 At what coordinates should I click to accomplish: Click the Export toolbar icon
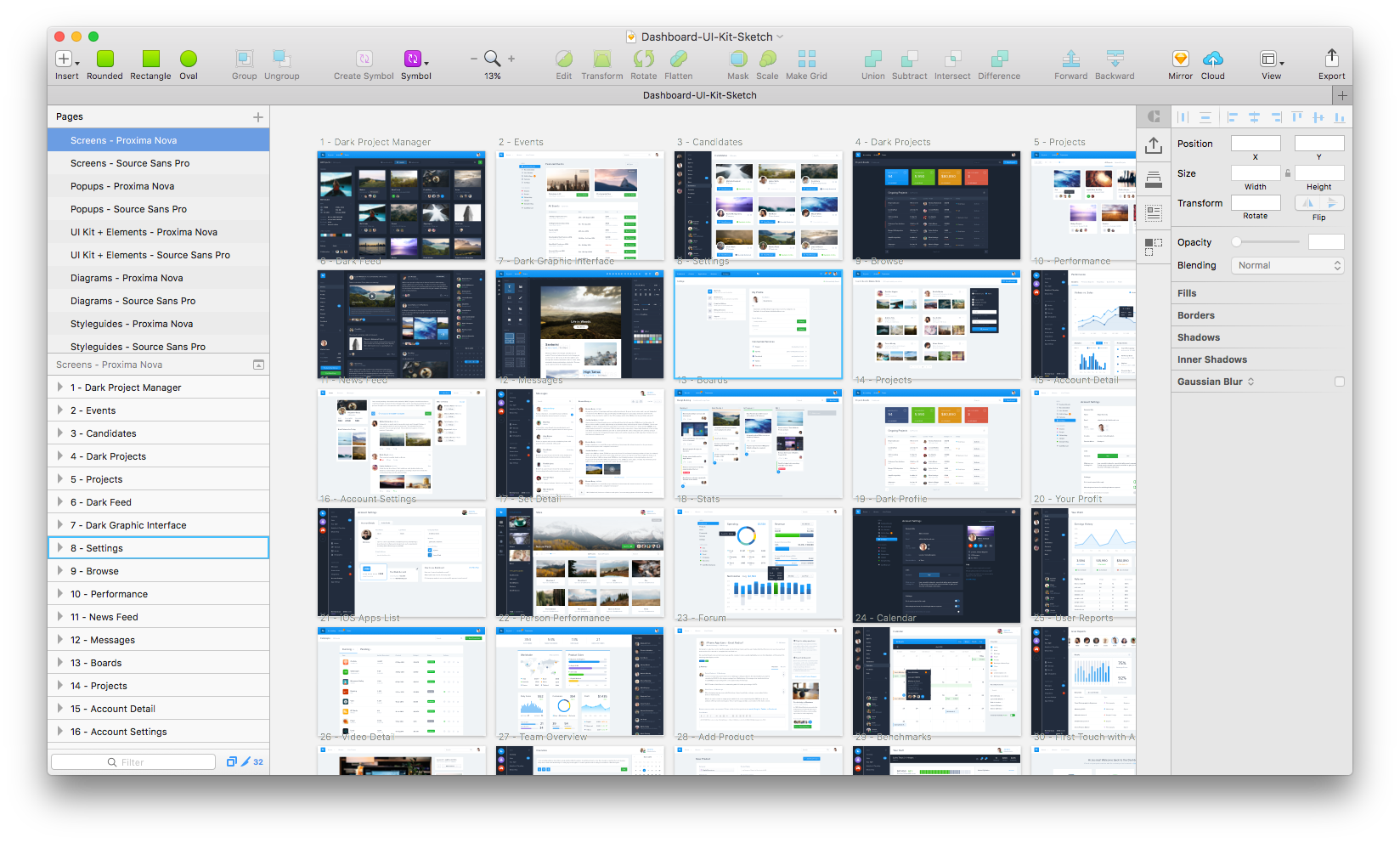(1331, 58)
